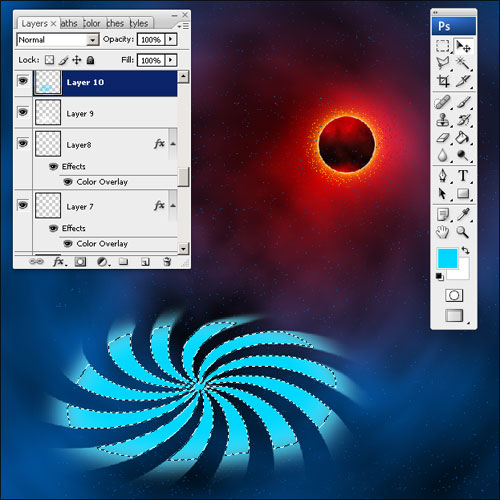The width and height of the screenshot is (500, 500).
Task: Pick the Eyedropper tool
Action: pos(463,215)
